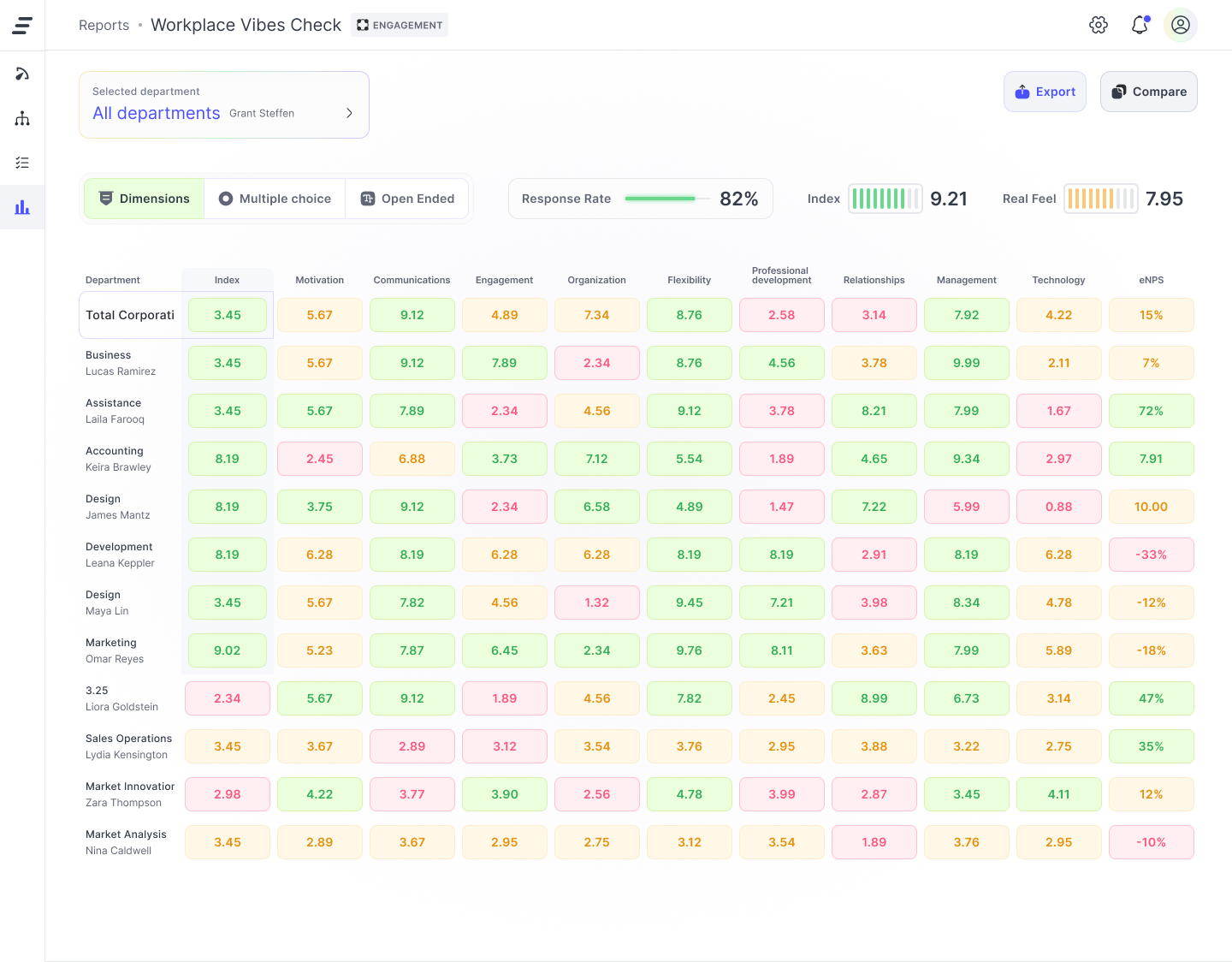Open the user profile avatar
The image size is (1232, 962).
tap(1181, 25)
